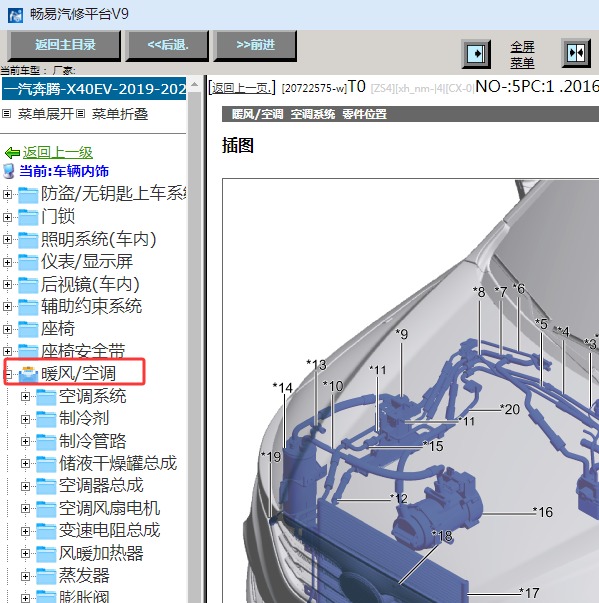Click the 照明系统(车内) folder icon

click(28, 240)
